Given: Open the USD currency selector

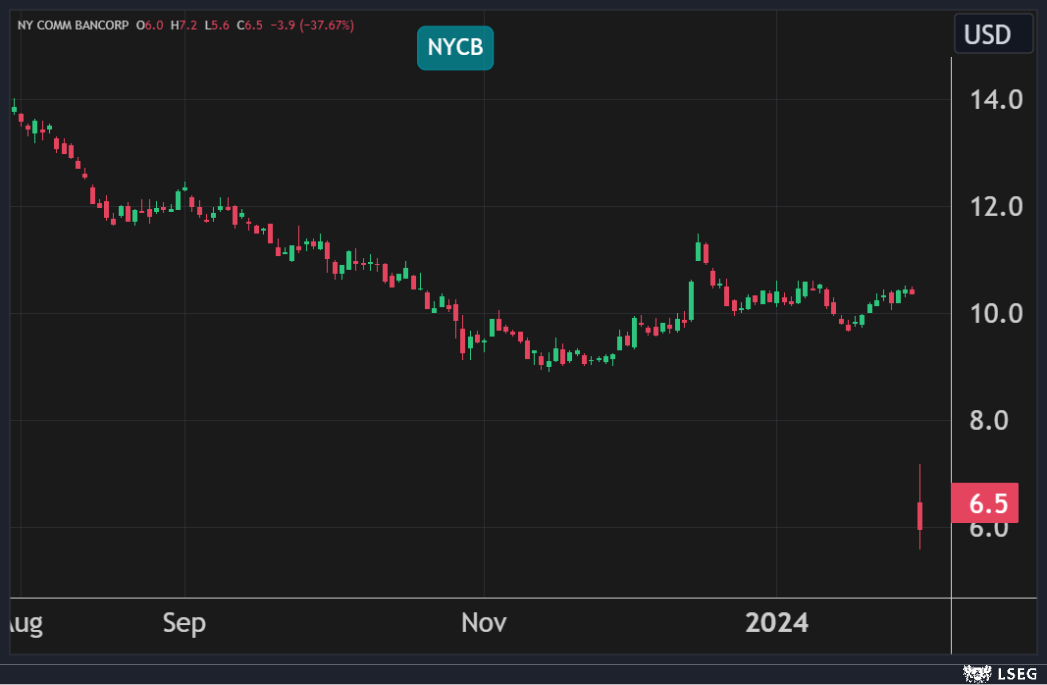Looking at the screenshot, I should (986, 36).
